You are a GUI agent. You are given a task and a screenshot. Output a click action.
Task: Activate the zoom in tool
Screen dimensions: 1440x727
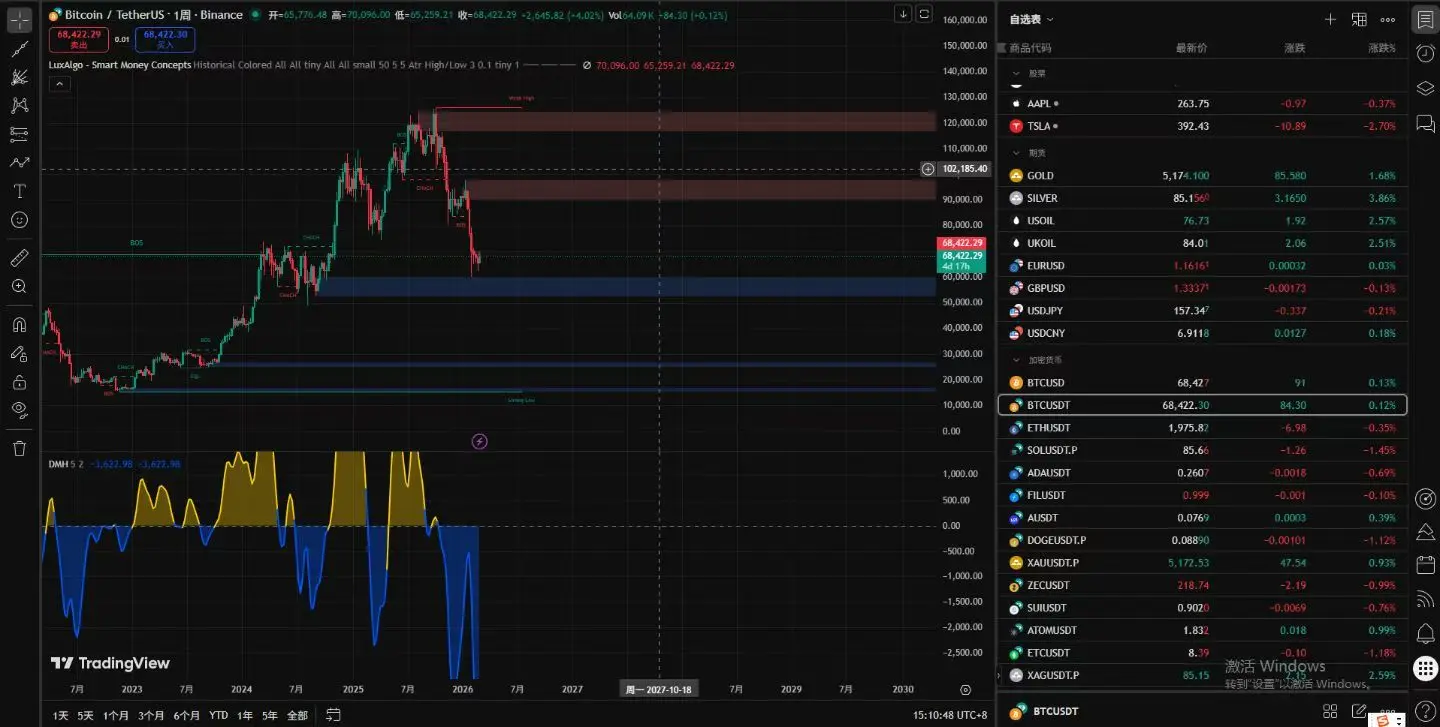coord(19,286)
